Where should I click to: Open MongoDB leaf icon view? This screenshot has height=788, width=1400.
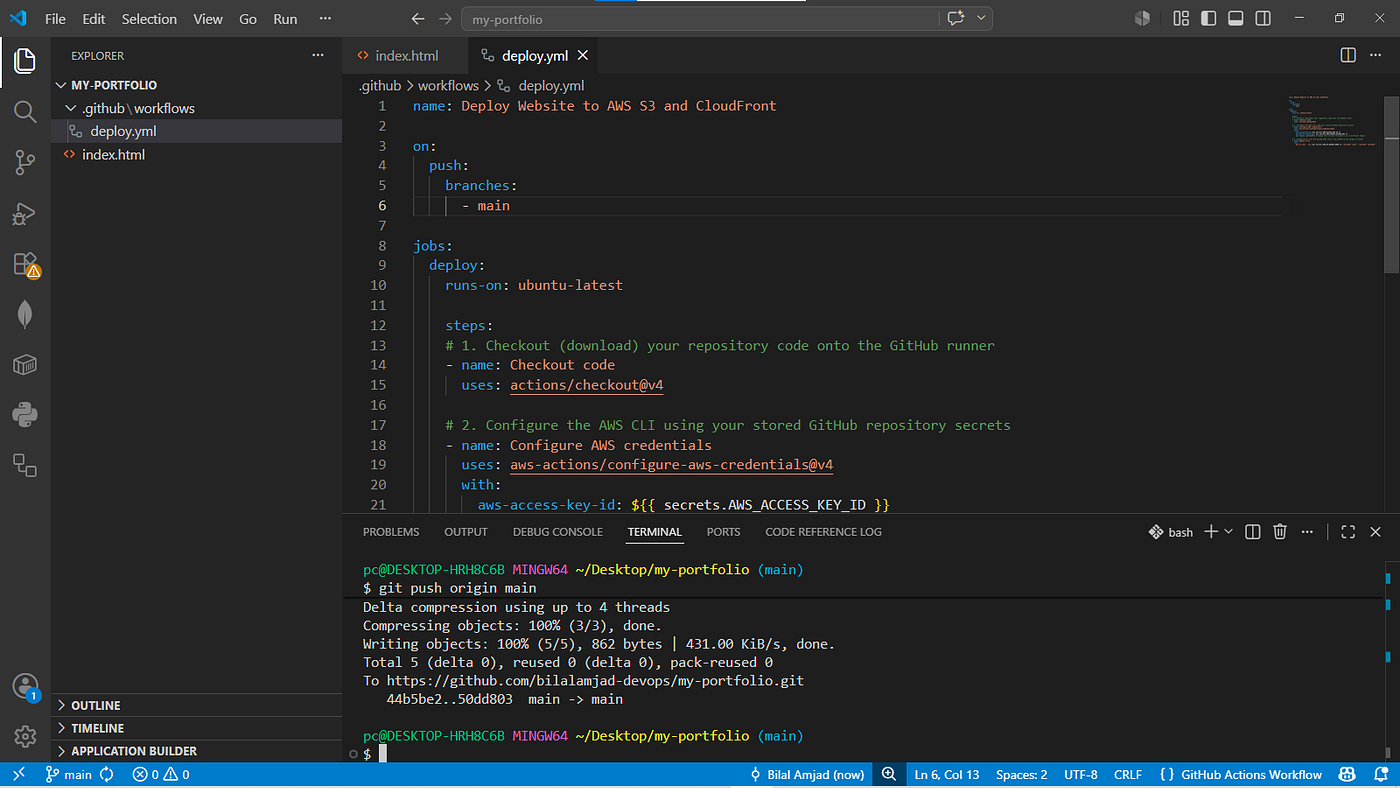[25, 314]
